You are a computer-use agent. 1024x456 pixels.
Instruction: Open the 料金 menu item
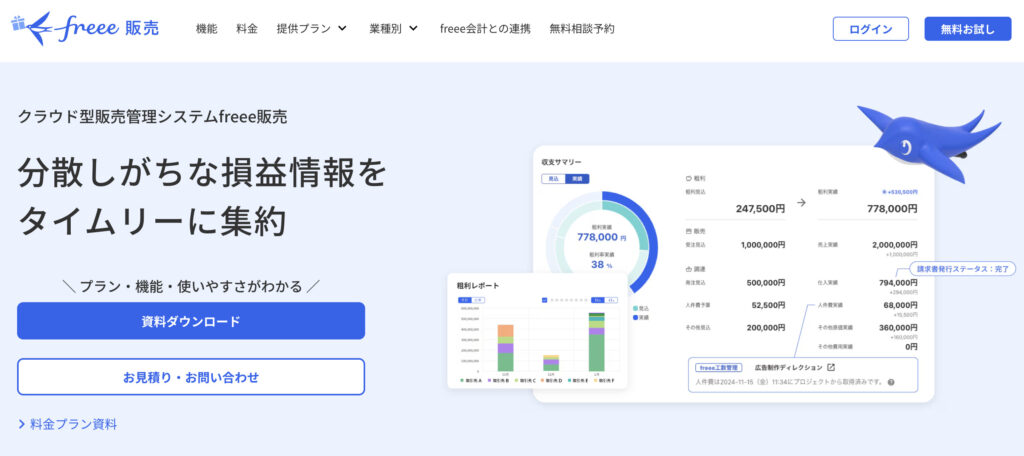(x=247, y=29)
